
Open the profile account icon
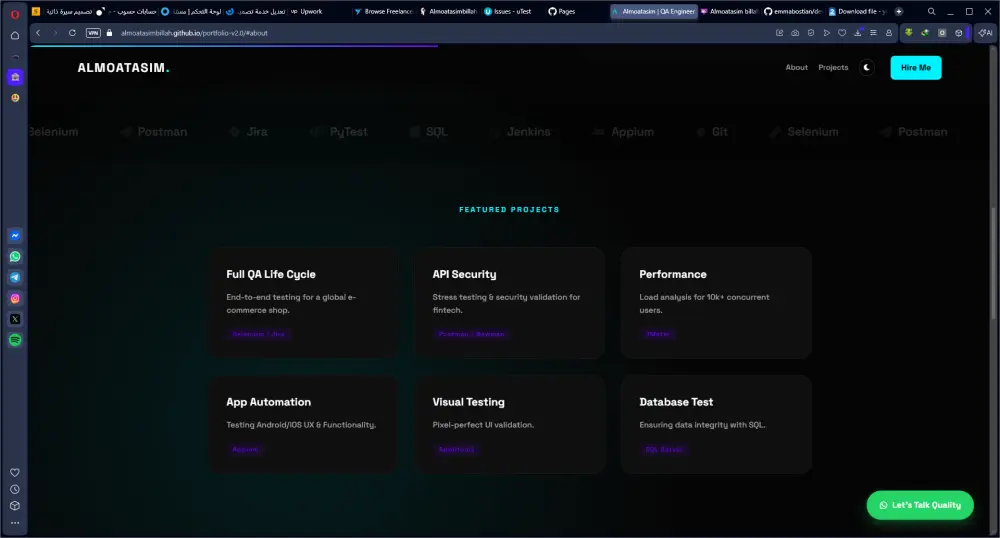pyautogui.click(x=889, y=33)
